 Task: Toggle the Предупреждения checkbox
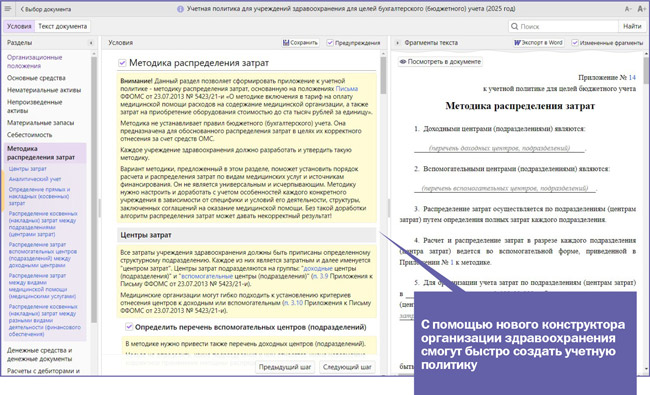pos(330,43)
